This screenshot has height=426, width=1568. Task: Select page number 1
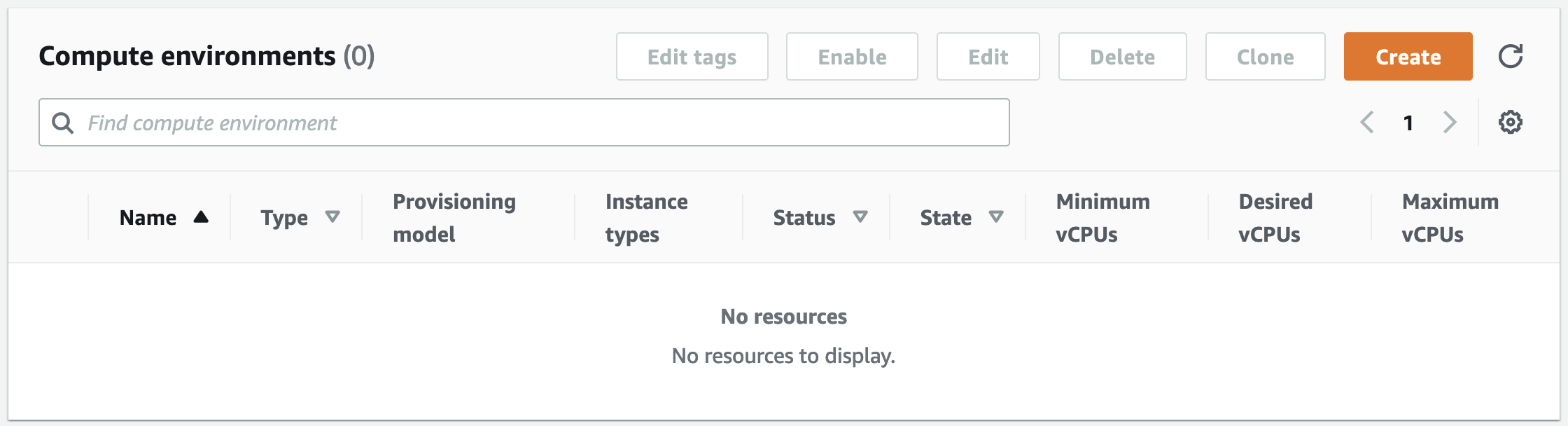tap(1408, 123)
